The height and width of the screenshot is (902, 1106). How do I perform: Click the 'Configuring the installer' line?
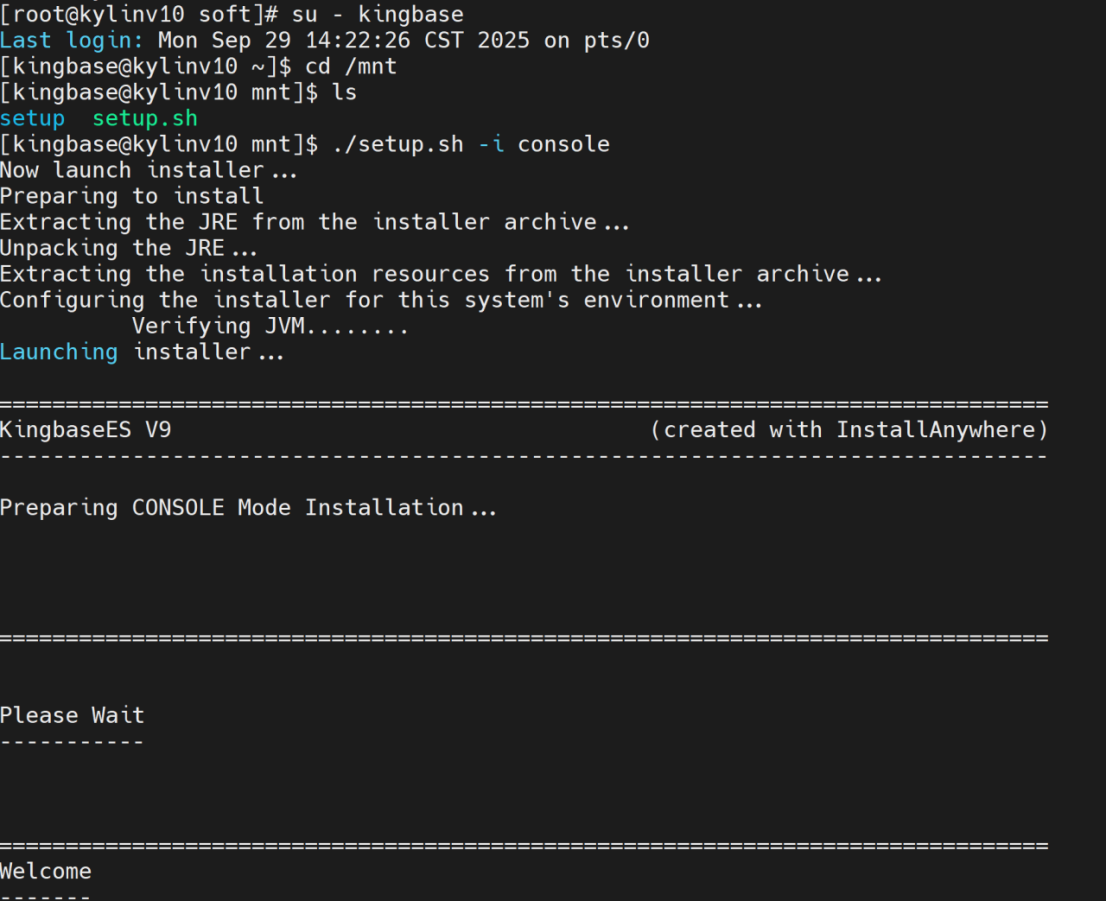click(380, 300)
